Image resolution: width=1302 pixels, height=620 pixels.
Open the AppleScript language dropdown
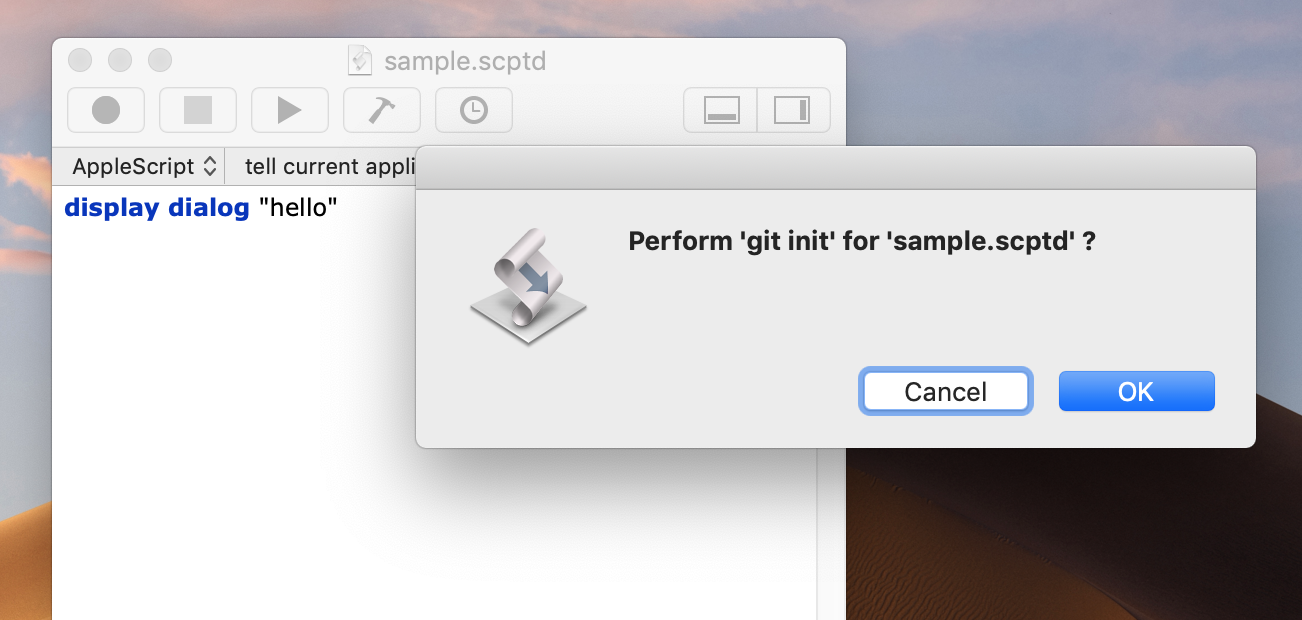coord(145,166)
